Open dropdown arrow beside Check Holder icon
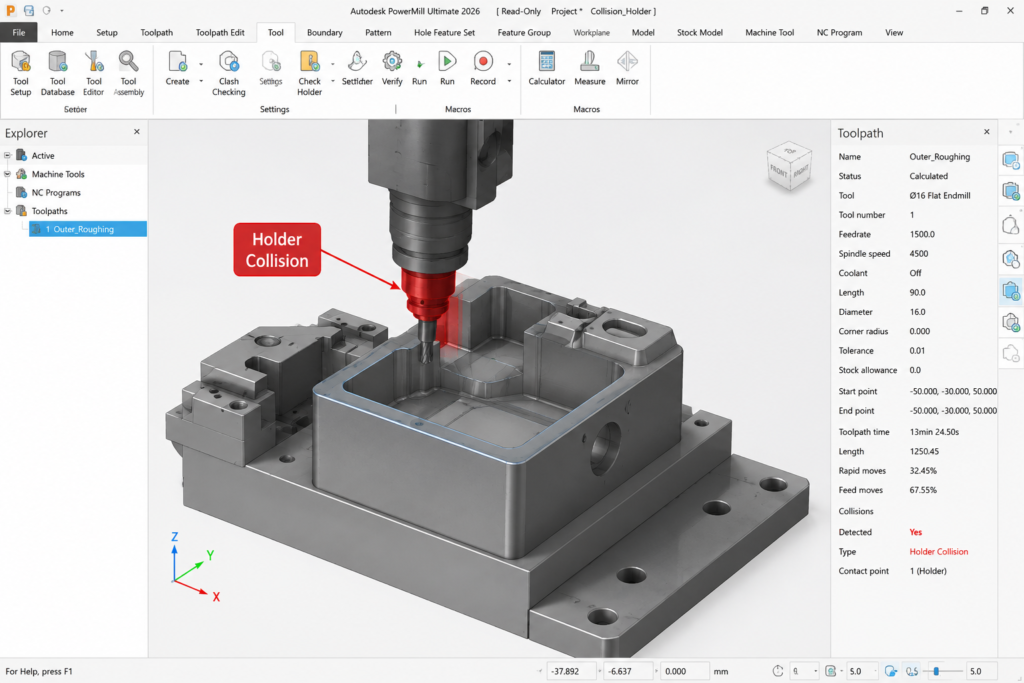Screen dimensions: 1024x683 click(332, 64)
